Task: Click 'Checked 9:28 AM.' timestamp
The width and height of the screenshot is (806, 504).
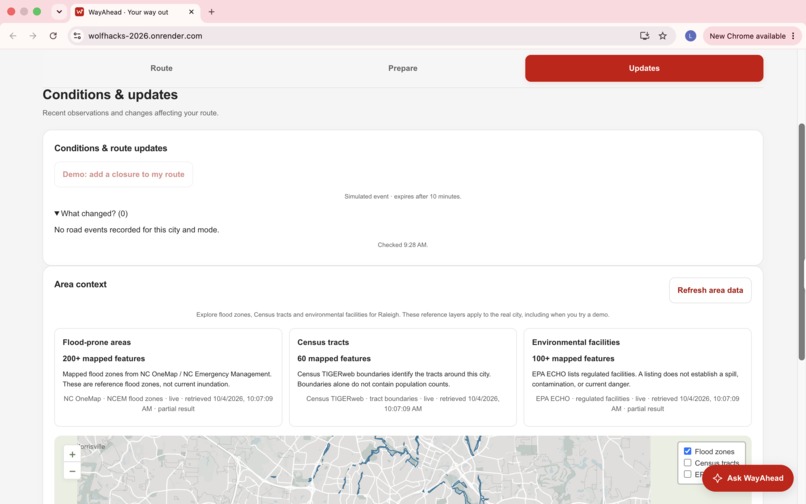Action: coord(402,245)
